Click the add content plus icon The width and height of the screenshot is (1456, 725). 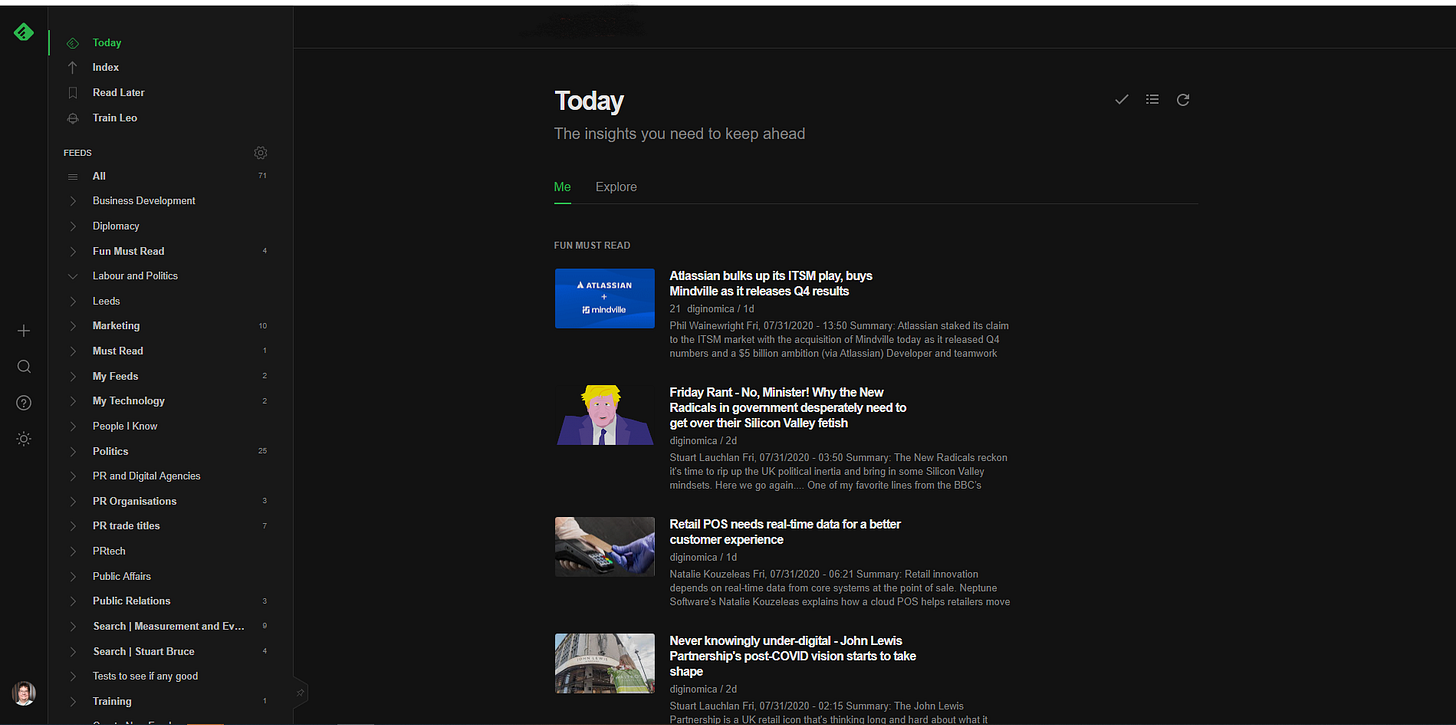tap(24, 331)
